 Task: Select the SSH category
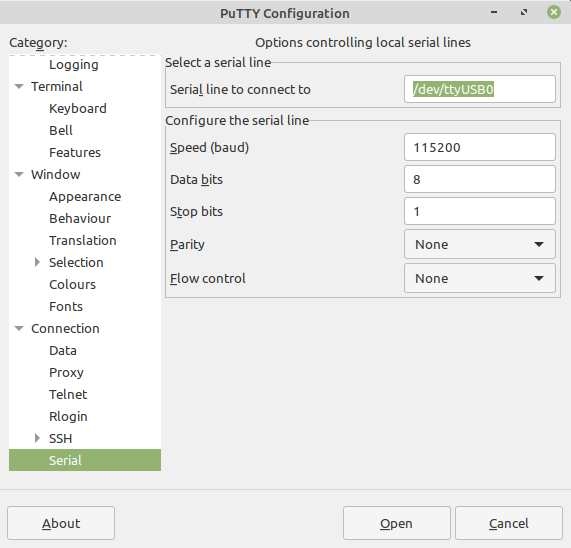click(60, 438)
